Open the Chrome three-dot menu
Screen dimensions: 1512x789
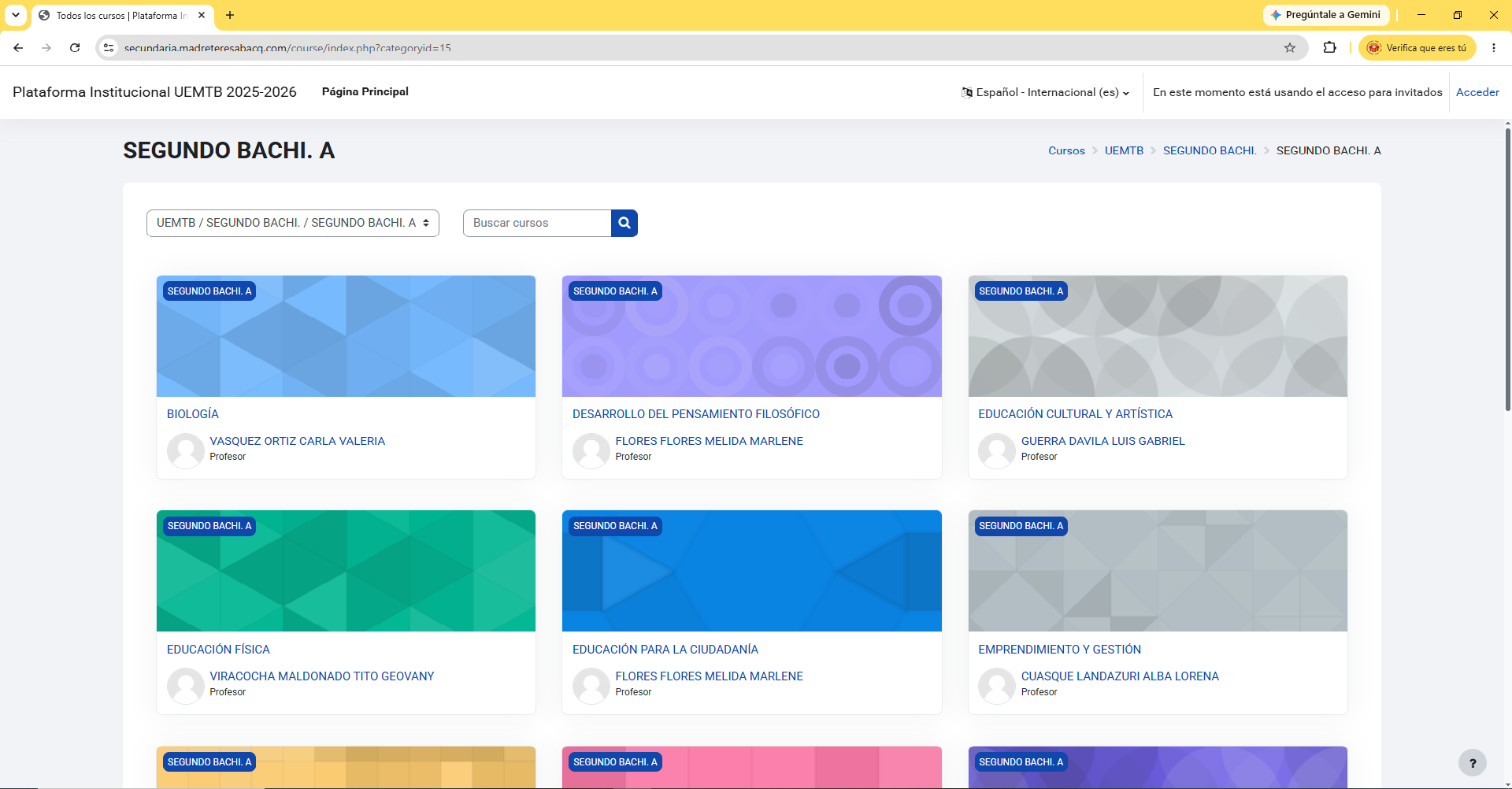pos(1494,48)
